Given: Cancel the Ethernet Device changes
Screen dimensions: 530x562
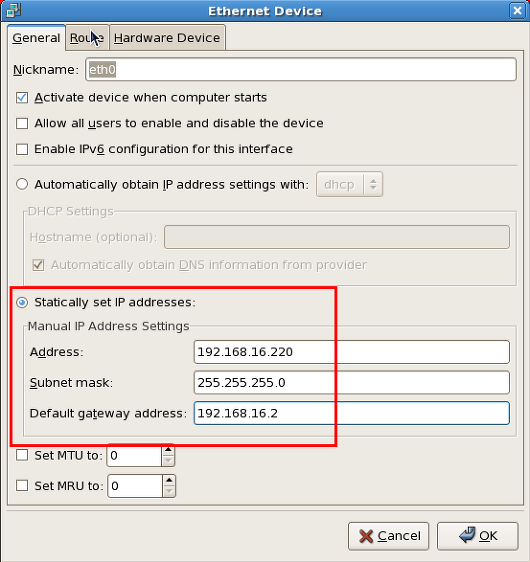Looking at the screenshot, I should (x=388, y=536).
